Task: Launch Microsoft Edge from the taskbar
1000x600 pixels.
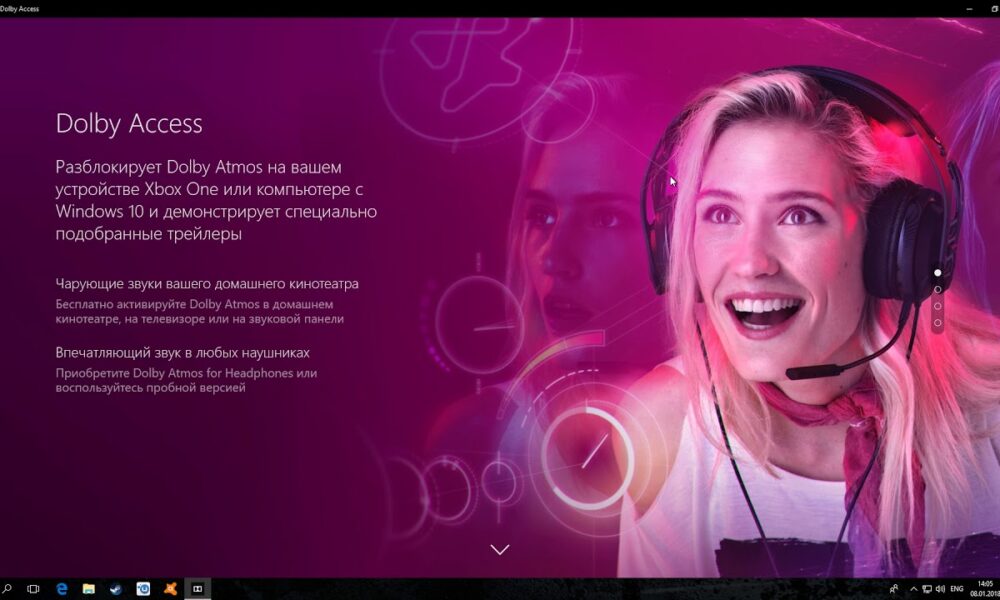Action: click(x=62, y=589)
